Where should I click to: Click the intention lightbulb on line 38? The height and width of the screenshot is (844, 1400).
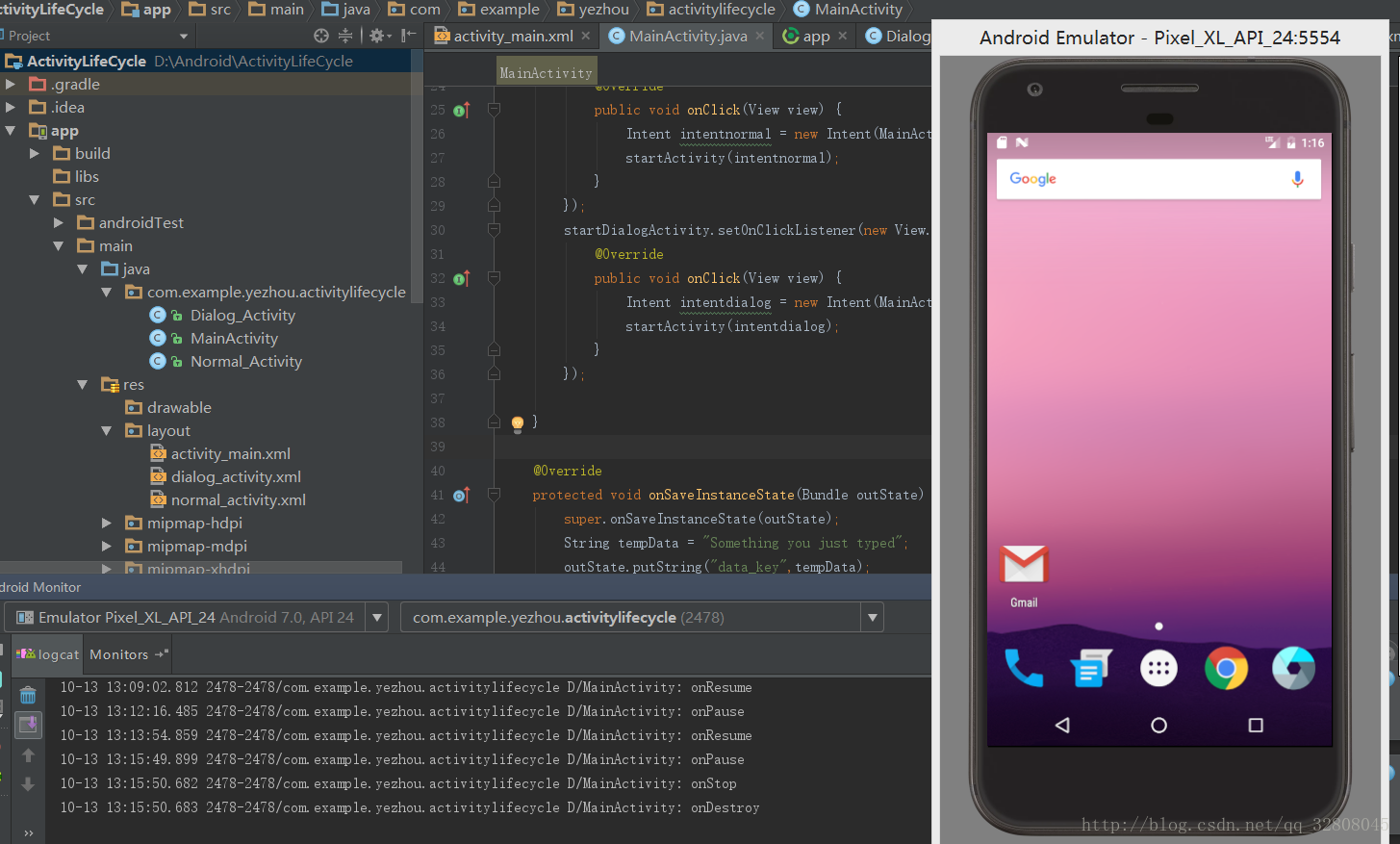coord(518,422)
